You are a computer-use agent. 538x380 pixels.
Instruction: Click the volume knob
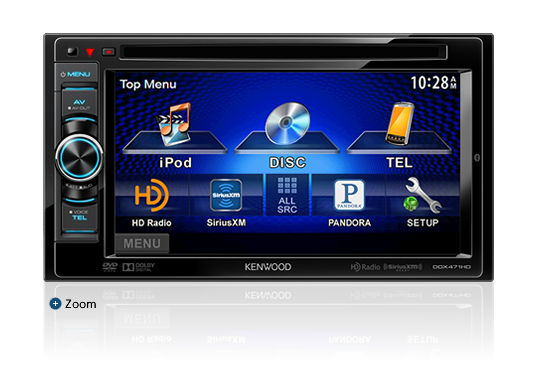click(x=79, y=158)
